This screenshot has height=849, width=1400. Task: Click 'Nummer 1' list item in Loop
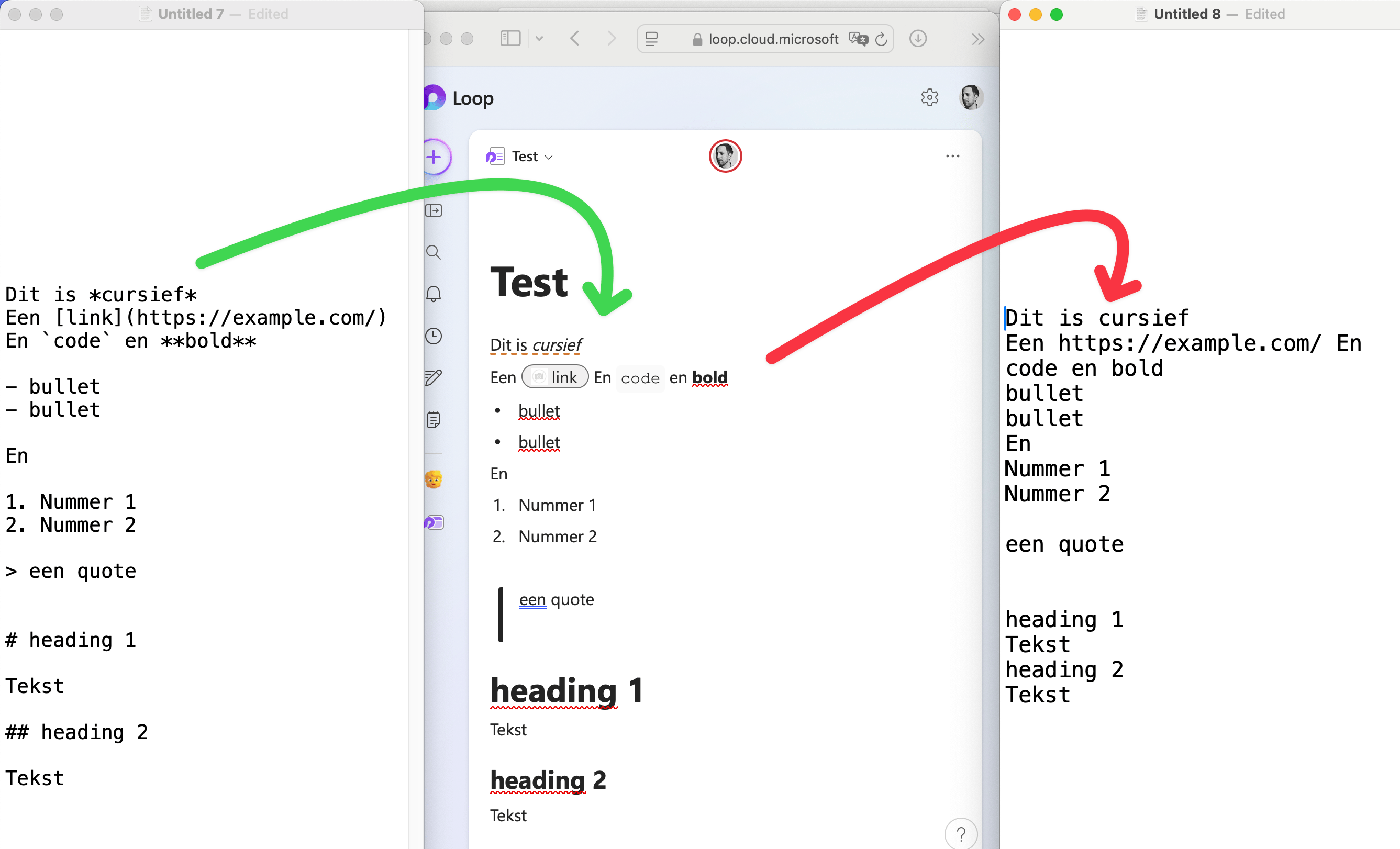tap(558, 505)
